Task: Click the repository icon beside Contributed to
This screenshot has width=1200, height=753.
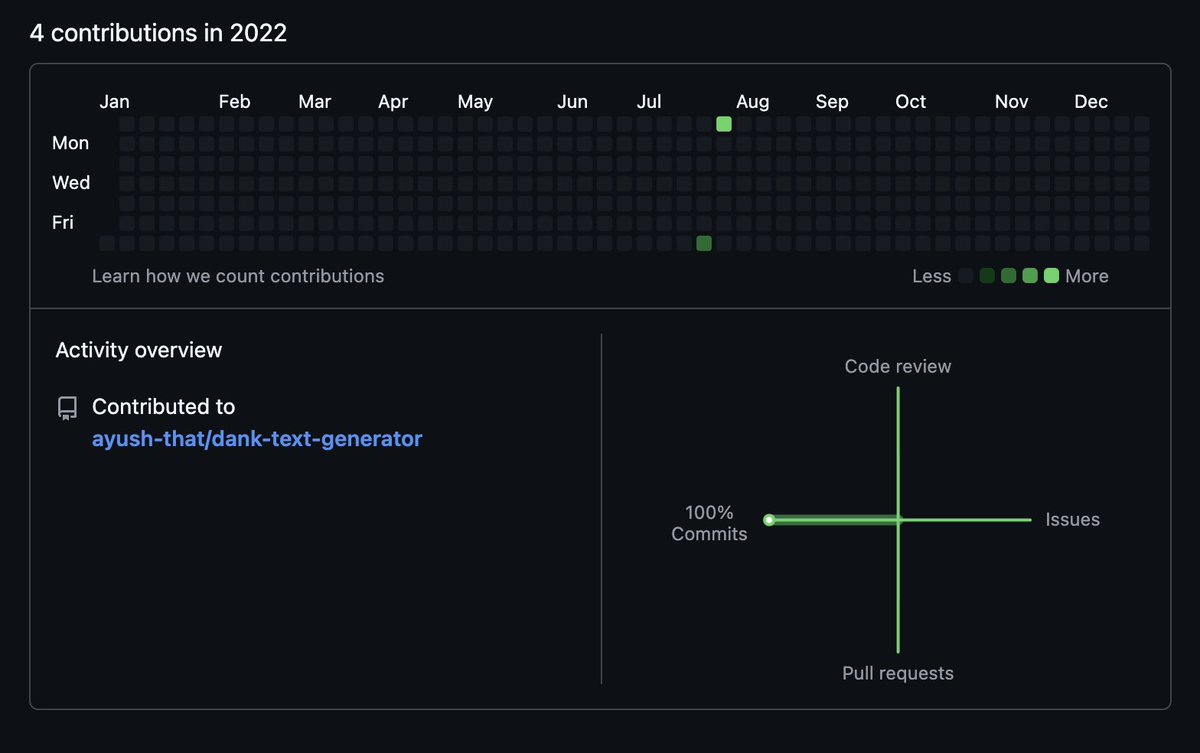Action: pyautogui.click(x=67, y=408)
